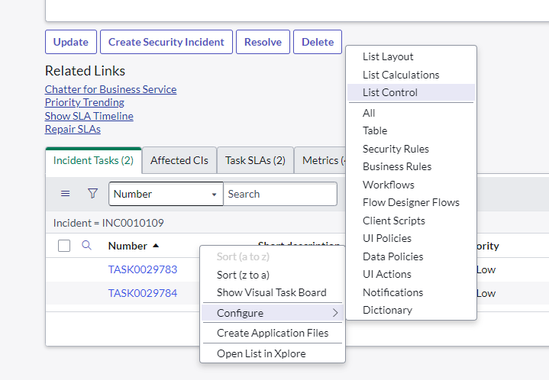Viewport: 549px width, 380px height.
Task: Click the Incident = INC0010109 filter breadcrumb
Action: click(x=109, y=223)
